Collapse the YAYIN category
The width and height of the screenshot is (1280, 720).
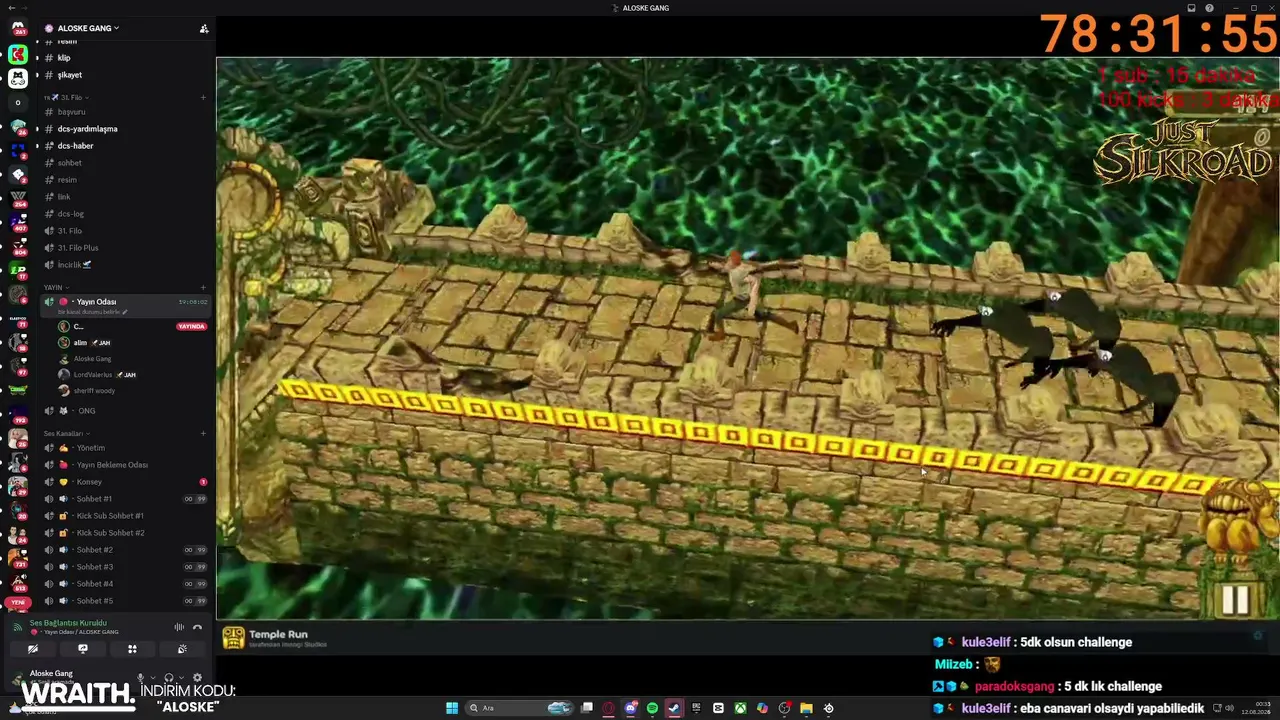[55, 287]
